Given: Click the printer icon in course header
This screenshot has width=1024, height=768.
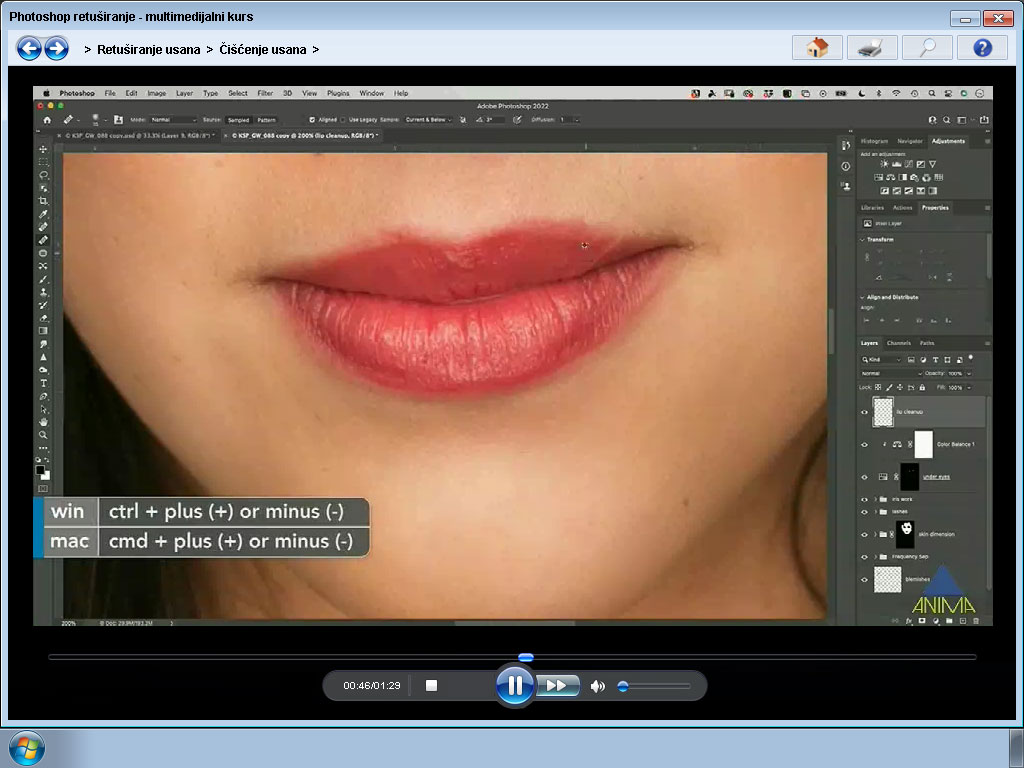Looking at the screenshot, I should [872, 48].
